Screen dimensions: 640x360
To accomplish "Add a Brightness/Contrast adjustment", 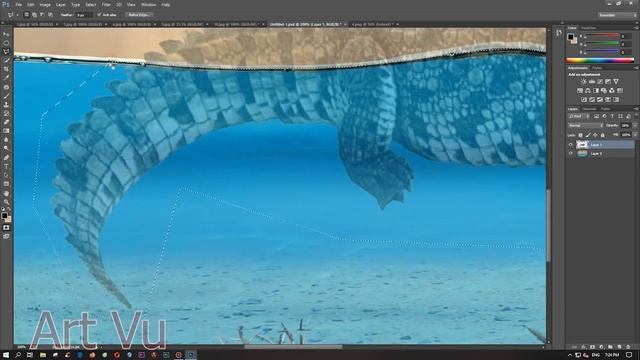I will point(583,82).
